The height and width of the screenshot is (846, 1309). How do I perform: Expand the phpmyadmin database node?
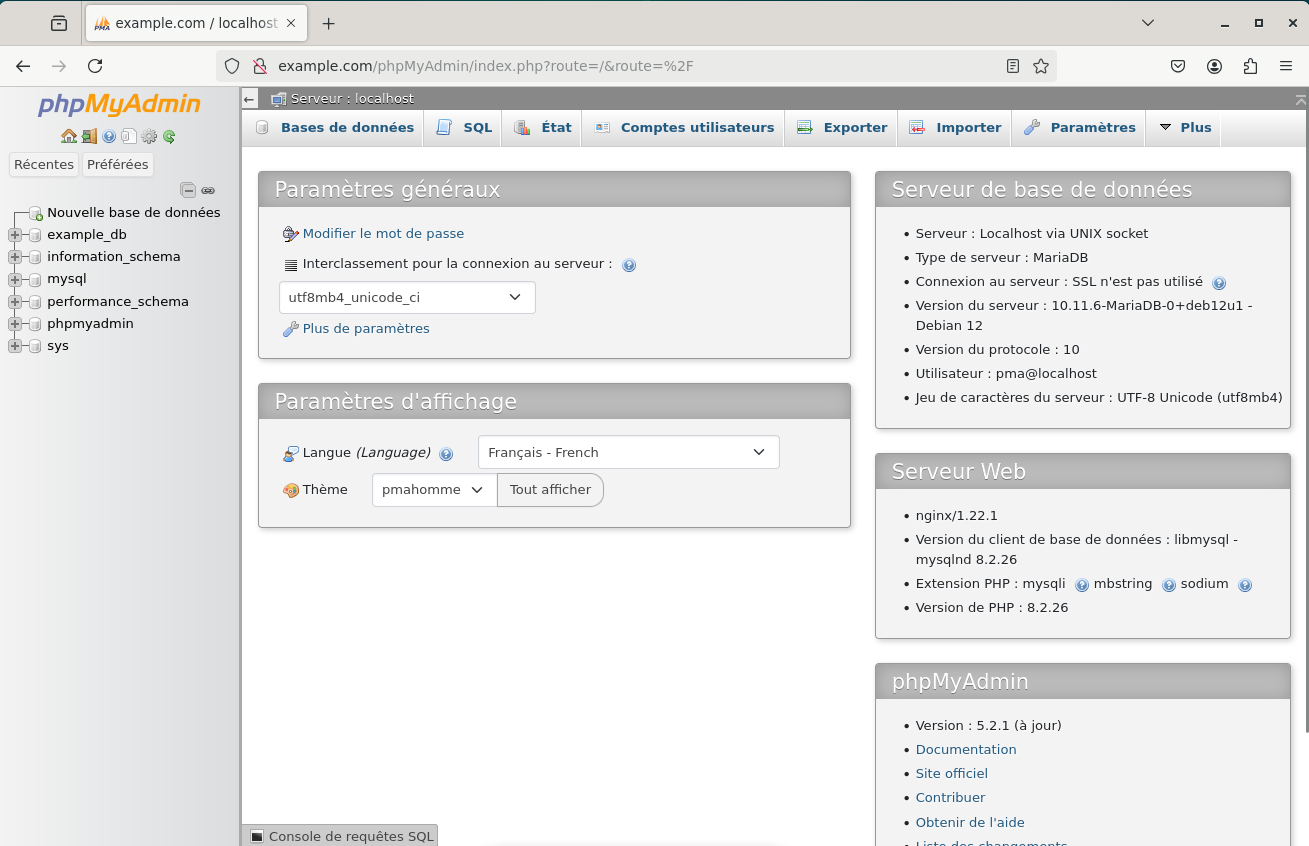pyautogui.click(x=14, y=324)
